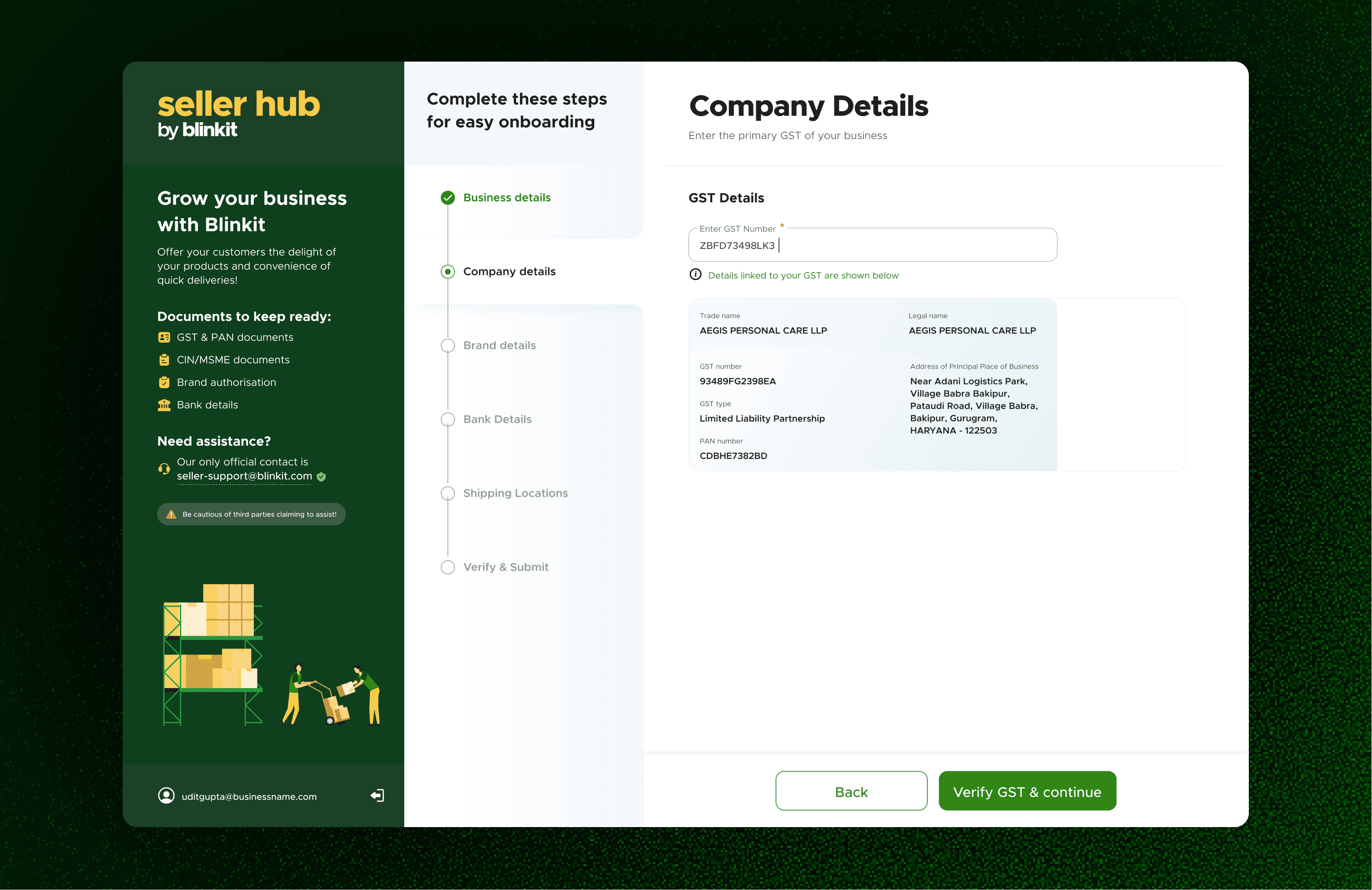Click the Brand authorisation clipboard icon
This screenshot has width=1372, height=890.
coord(164,382)
